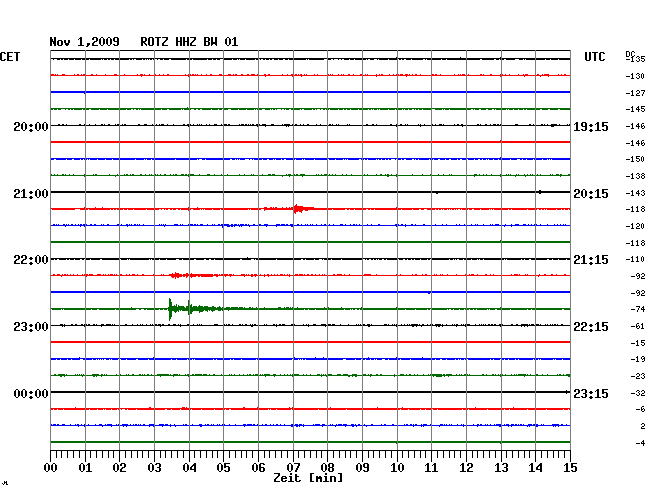The image size is (650, 494).
Task: Click the red seismic burst near minute 07
Action: point(303,209)
